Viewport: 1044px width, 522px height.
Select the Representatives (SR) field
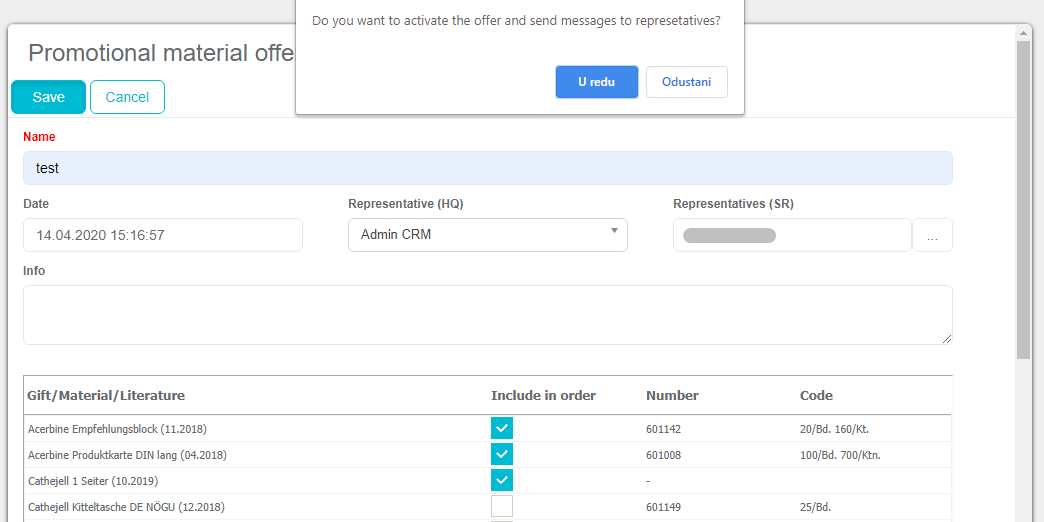click(x=792, y=235)
